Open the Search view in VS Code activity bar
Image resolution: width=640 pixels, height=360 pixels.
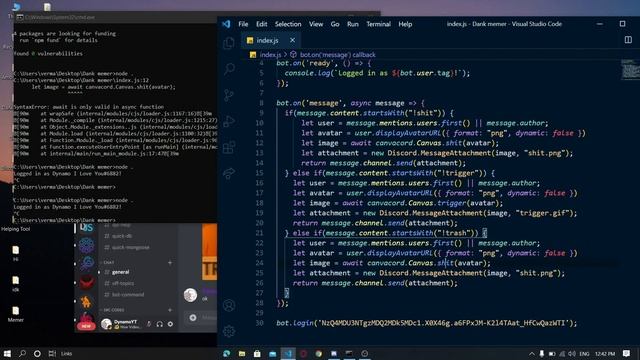click(229, 69)
